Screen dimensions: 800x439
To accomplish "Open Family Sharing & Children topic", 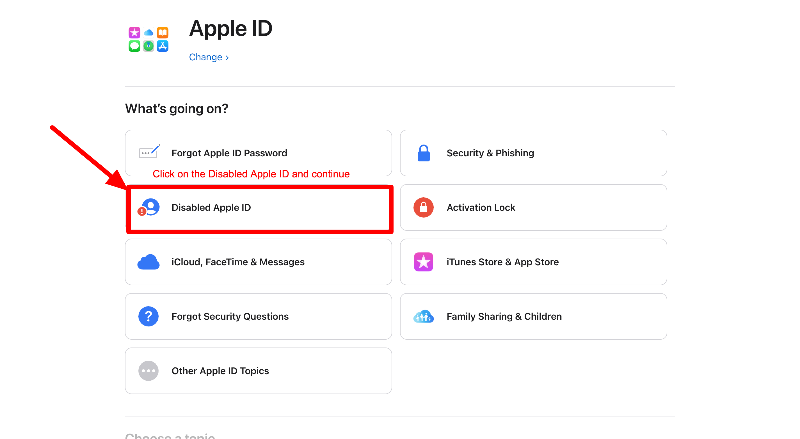I will [x=533, y=316].
